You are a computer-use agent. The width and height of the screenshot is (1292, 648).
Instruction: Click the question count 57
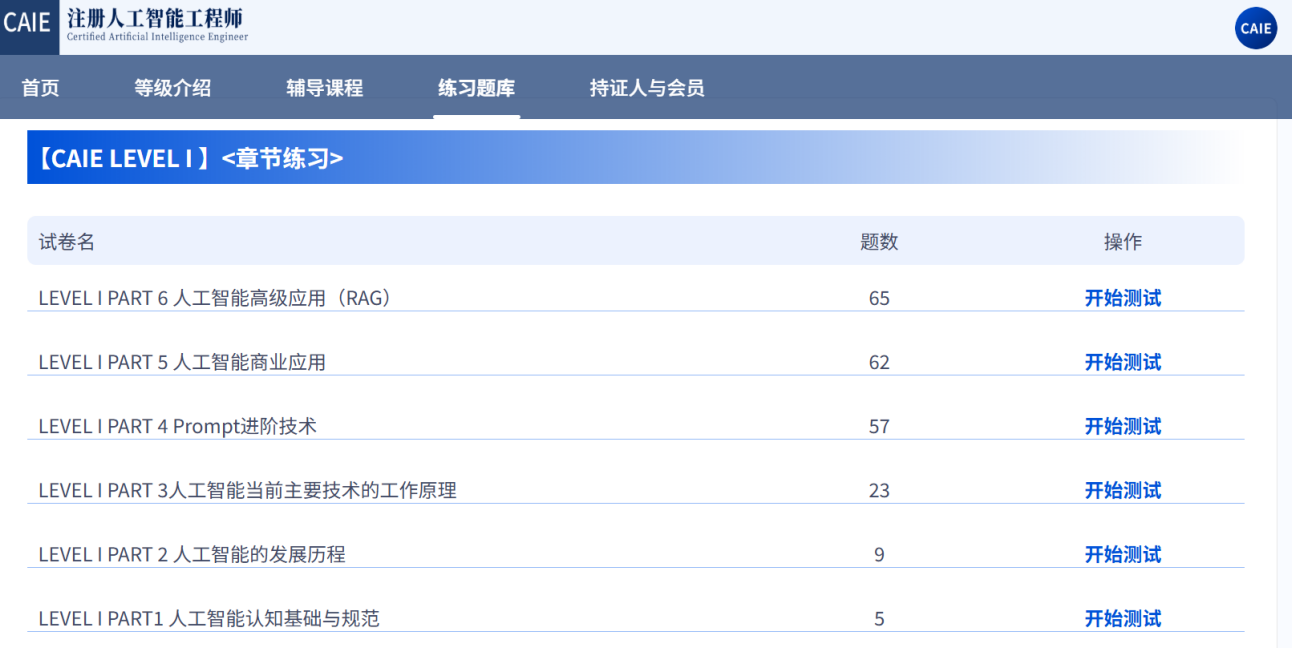[879, 426]
